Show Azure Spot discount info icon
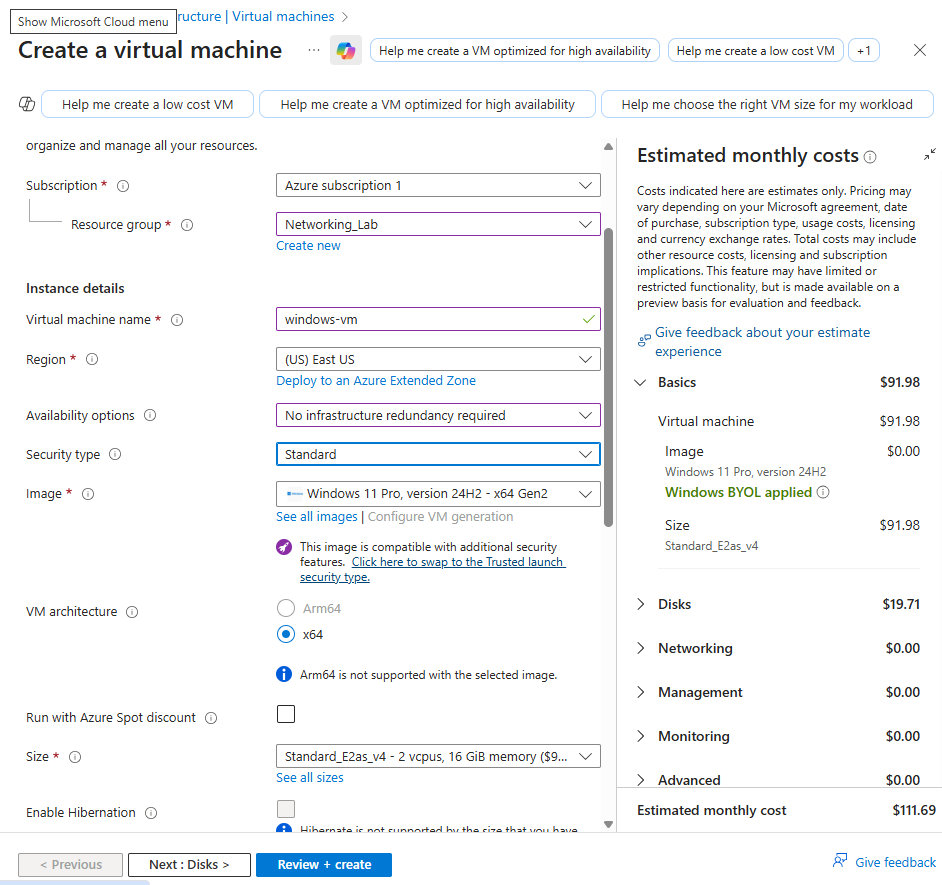This screenshot has width=942, height=885. click(x=211, y=718)
